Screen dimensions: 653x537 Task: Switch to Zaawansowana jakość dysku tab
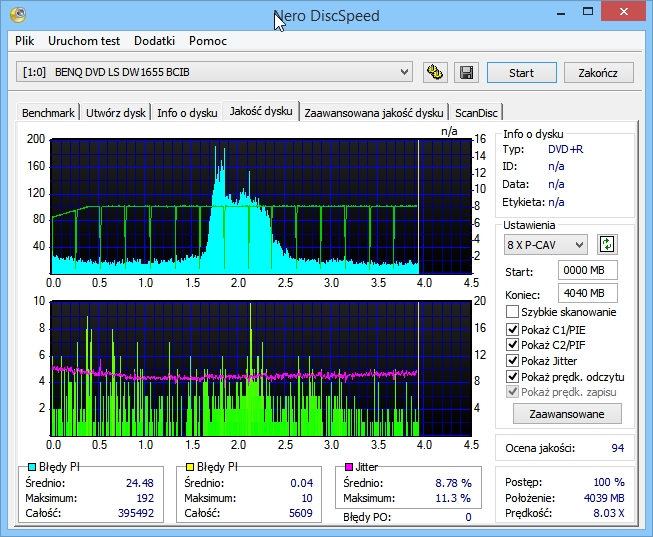pyautogui.click(x=374, y=113)
